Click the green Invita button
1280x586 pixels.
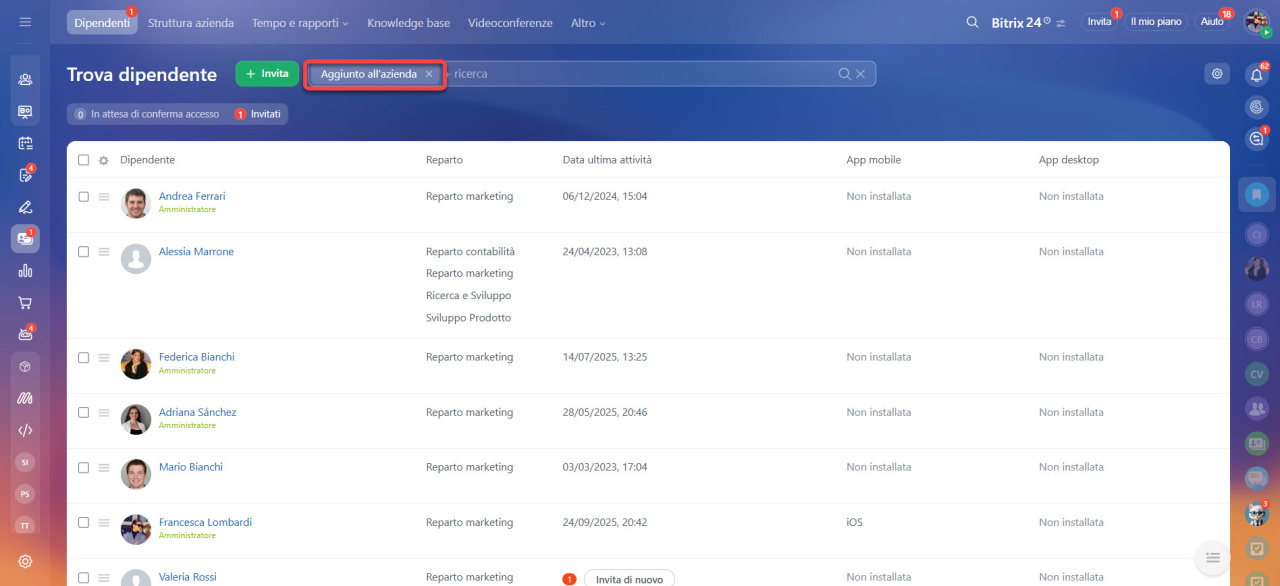pos(267,74)
